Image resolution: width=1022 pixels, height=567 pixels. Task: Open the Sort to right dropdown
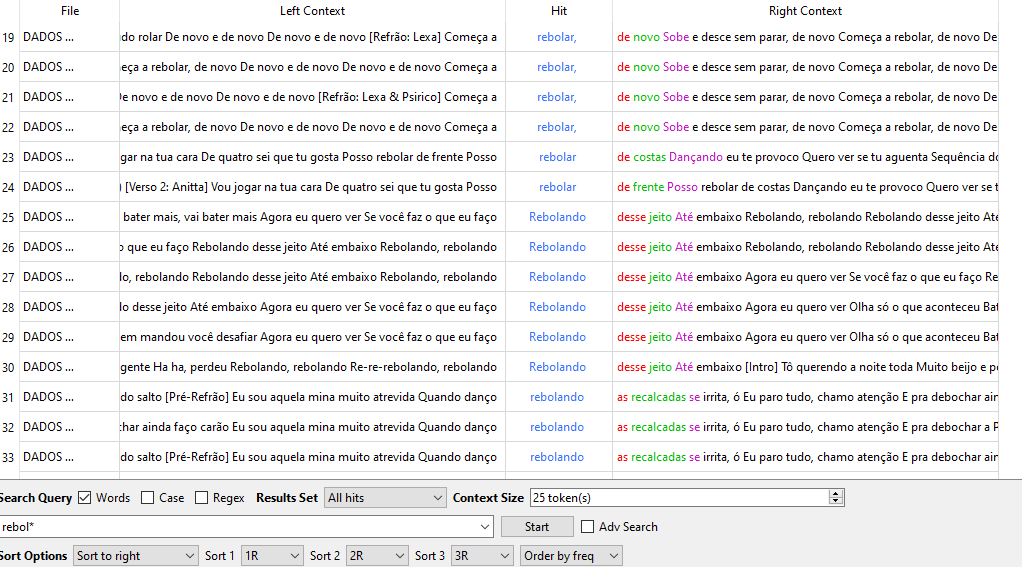[x=135, y=556]
